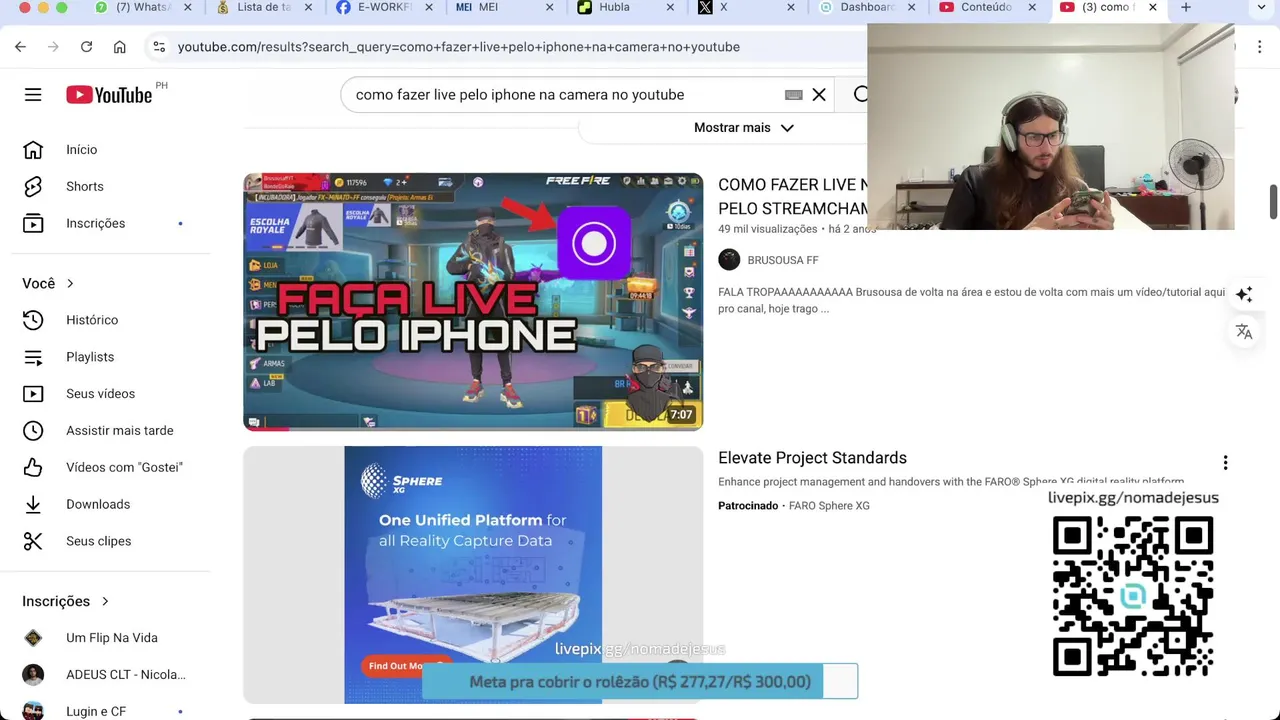The image size is (1280, 720).
Task: Open site information icon in address bar
Action: click(158, 47)
